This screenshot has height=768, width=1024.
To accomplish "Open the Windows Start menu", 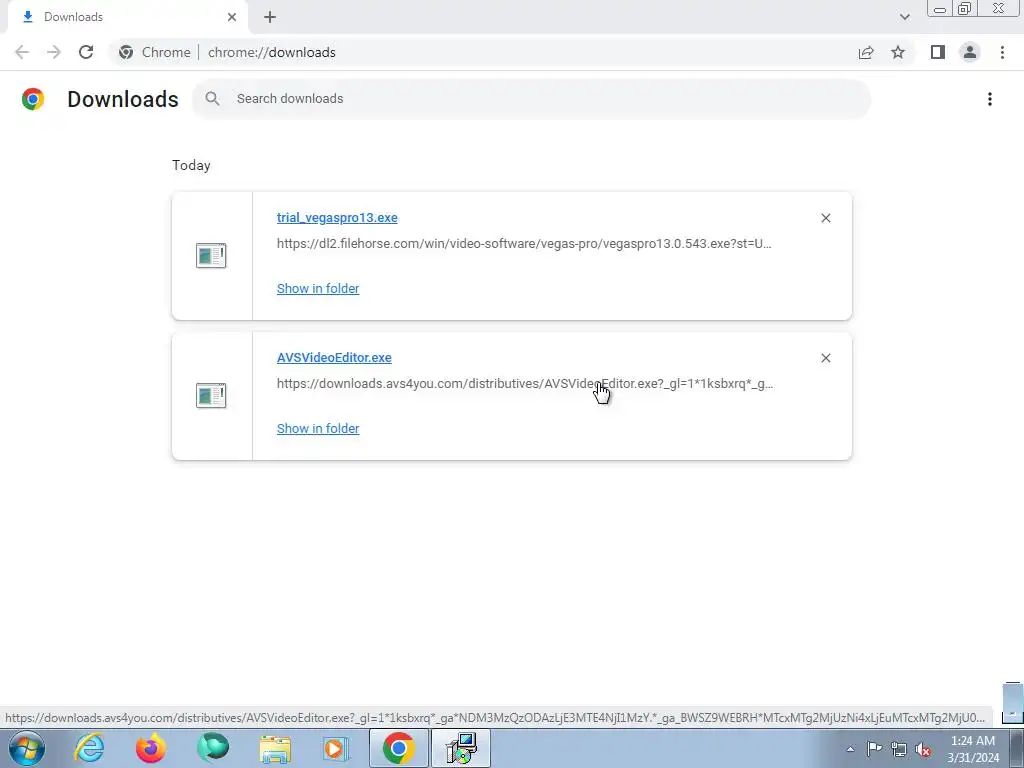I will pos(27,748).
